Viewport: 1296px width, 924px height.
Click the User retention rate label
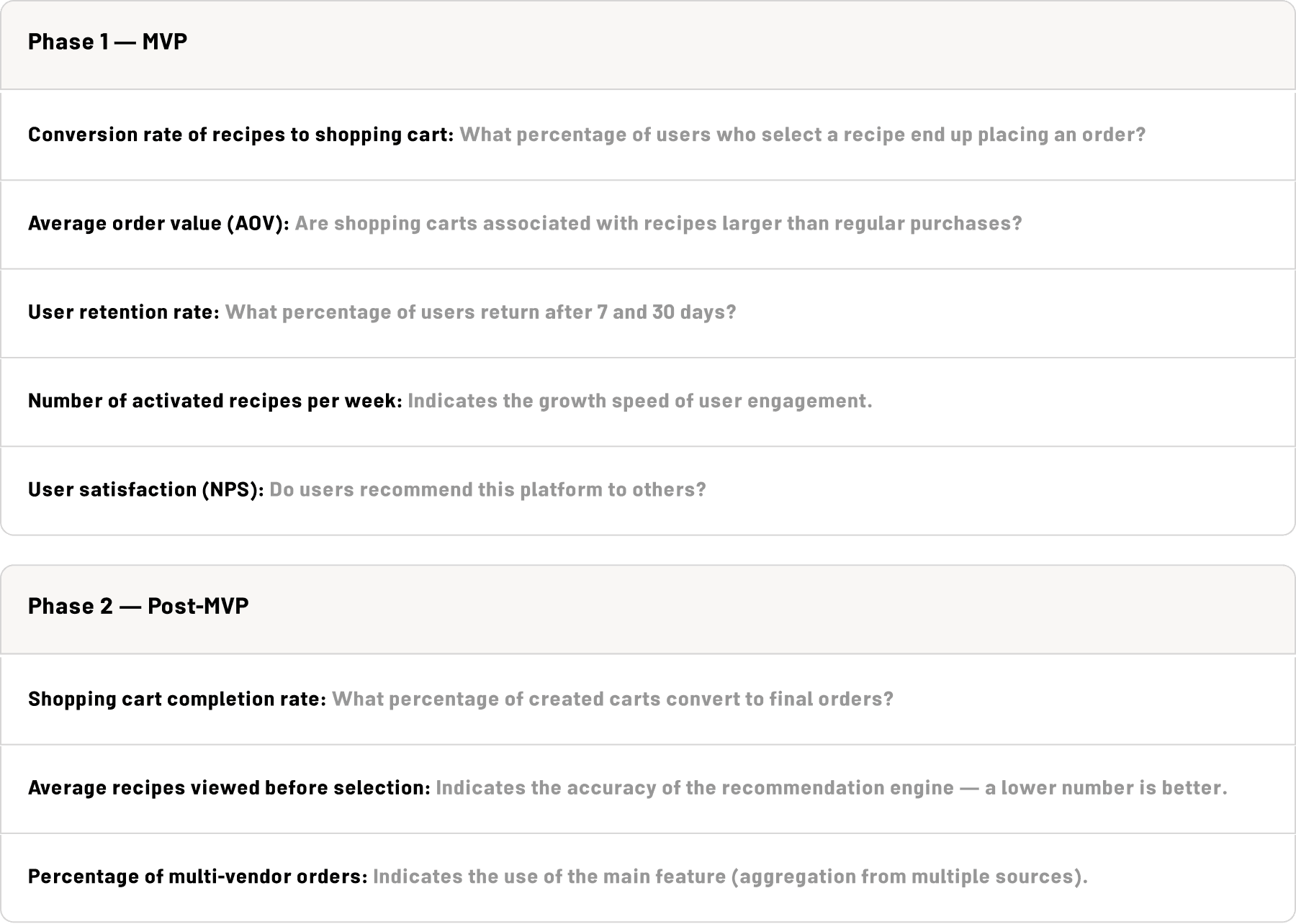124,312
